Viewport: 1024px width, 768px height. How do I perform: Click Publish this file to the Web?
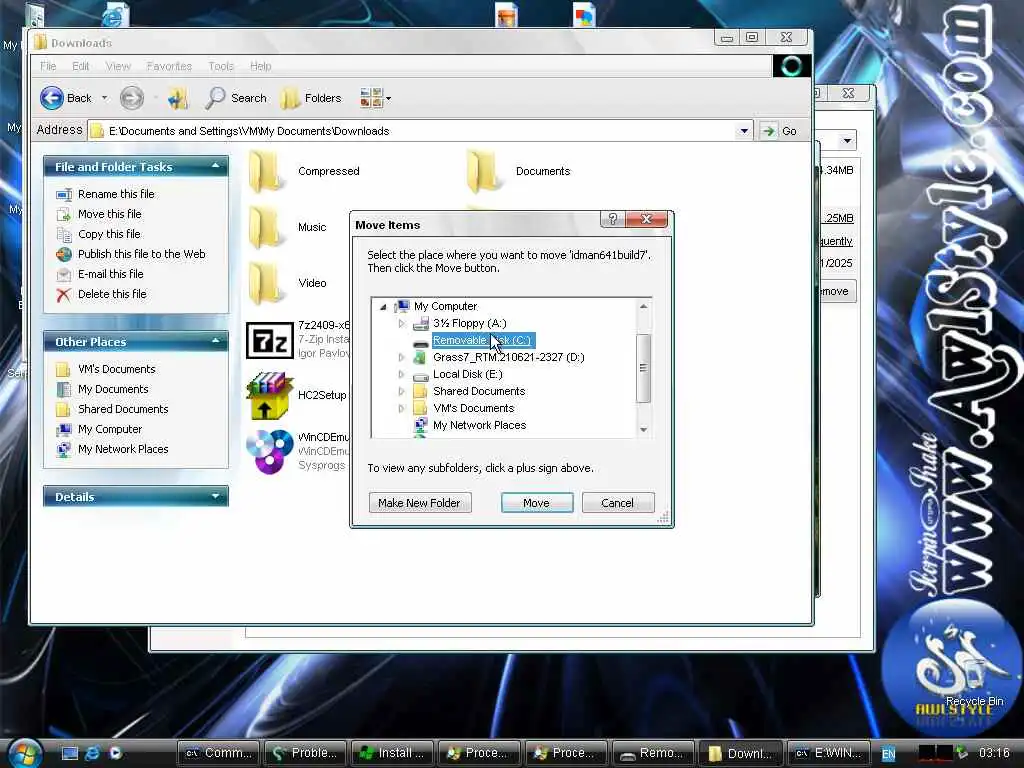(x=142, y=254)
